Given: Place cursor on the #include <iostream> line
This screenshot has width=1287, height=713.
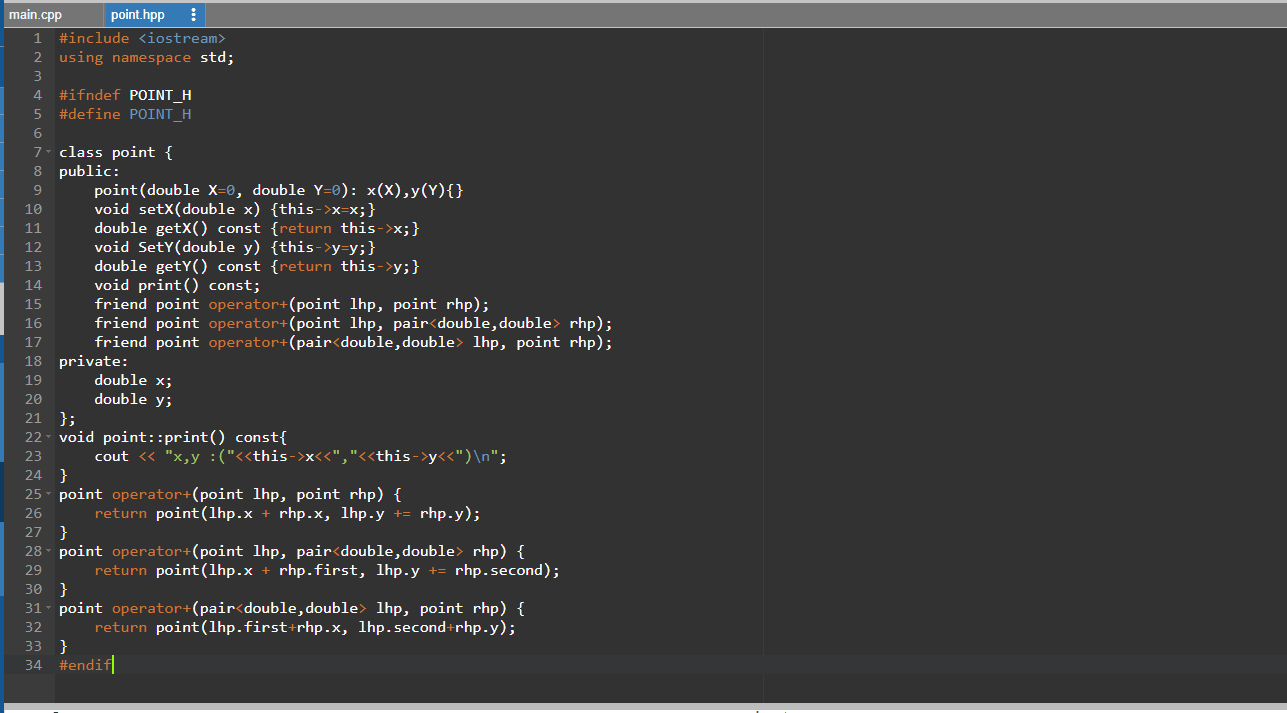Looking at the screenshot, I should [140, 38].
